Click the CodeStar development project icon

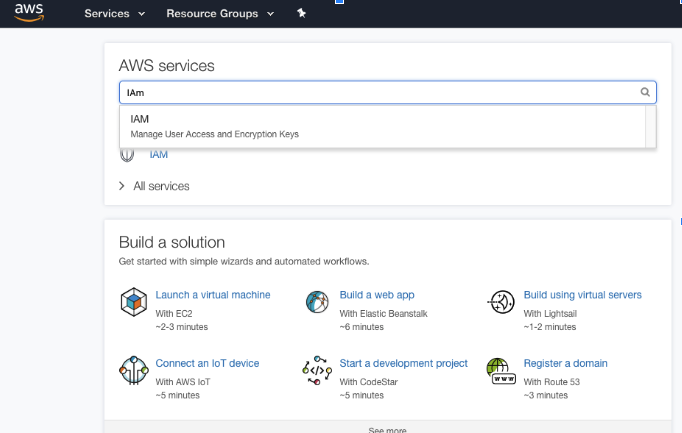pyautogui.click(x=317, y=370)
